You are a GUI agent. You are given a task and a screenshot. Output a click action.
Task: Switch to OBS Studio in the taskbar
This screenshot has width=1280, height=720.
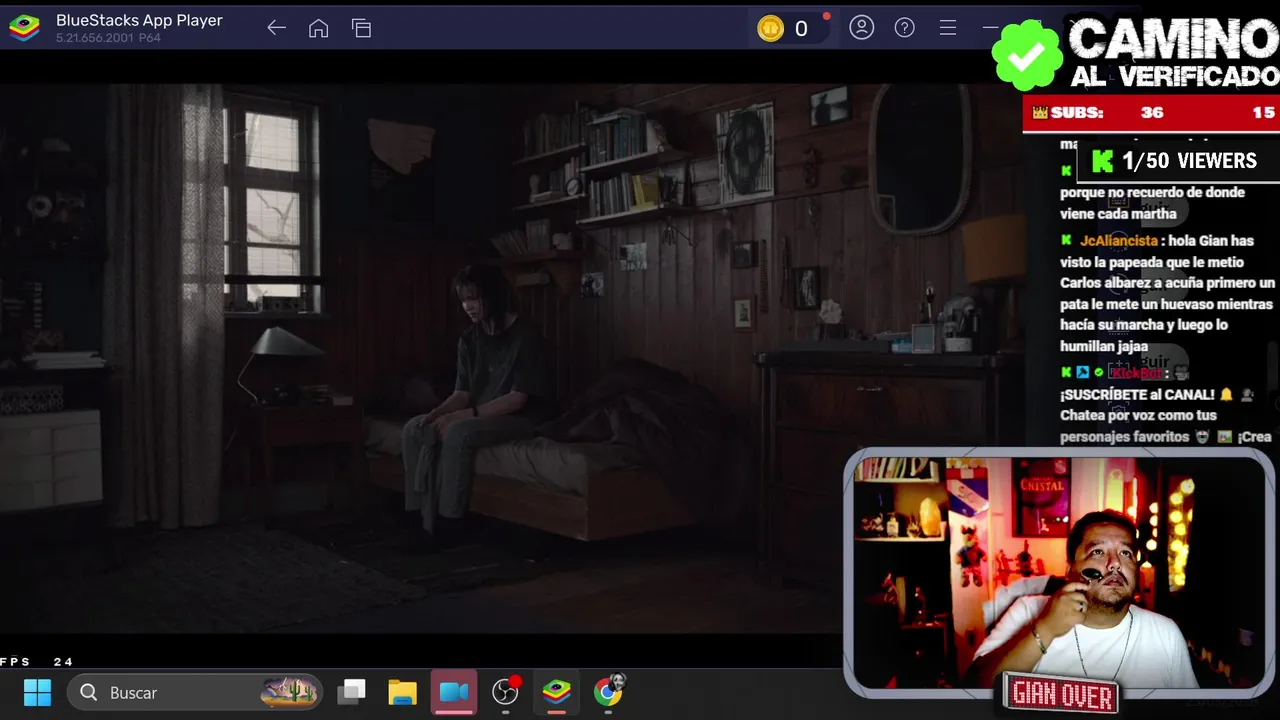tap(506, 692)
